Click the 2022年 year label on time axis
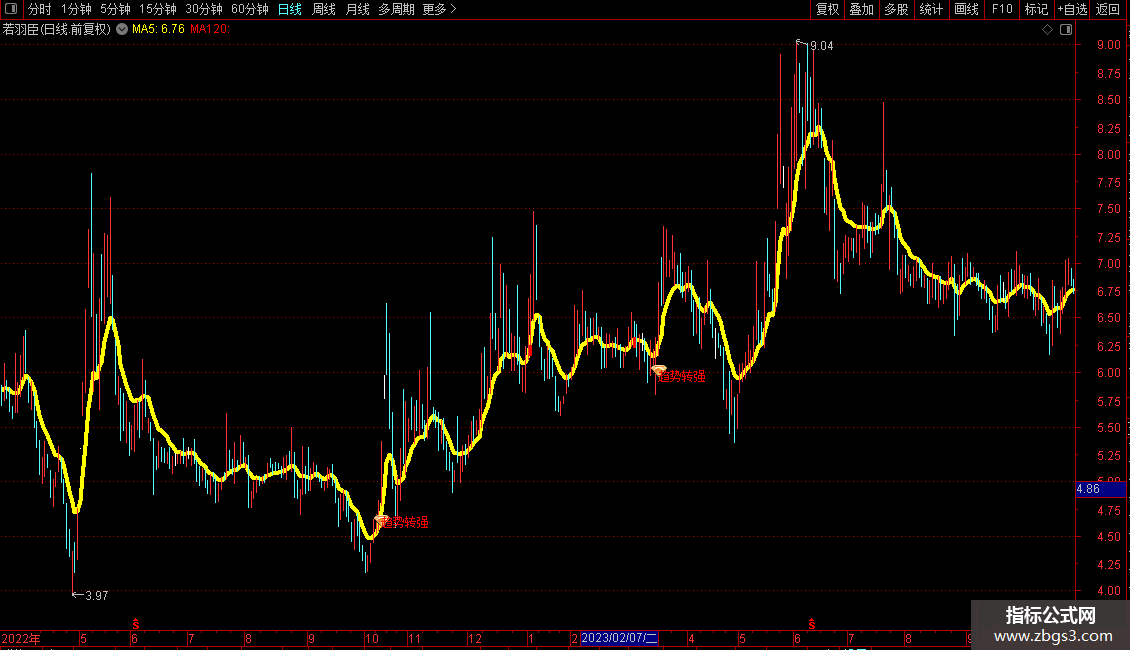Image resolution: width=1130 pixels, height=650 pixels. [x=21, y=638]
